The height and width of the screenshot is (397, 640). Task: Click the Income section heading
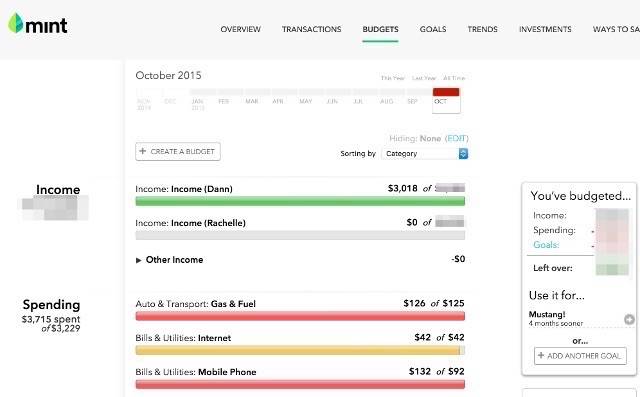58,190
